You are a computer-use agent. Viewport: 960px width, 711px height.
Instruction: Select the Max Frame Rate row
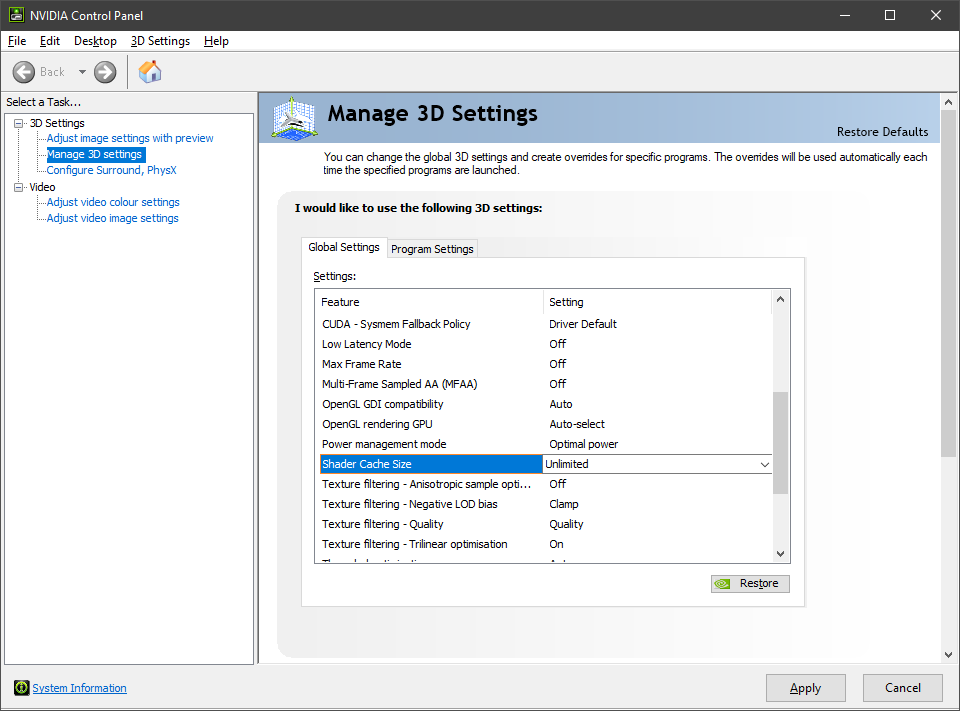coord(546,364)
